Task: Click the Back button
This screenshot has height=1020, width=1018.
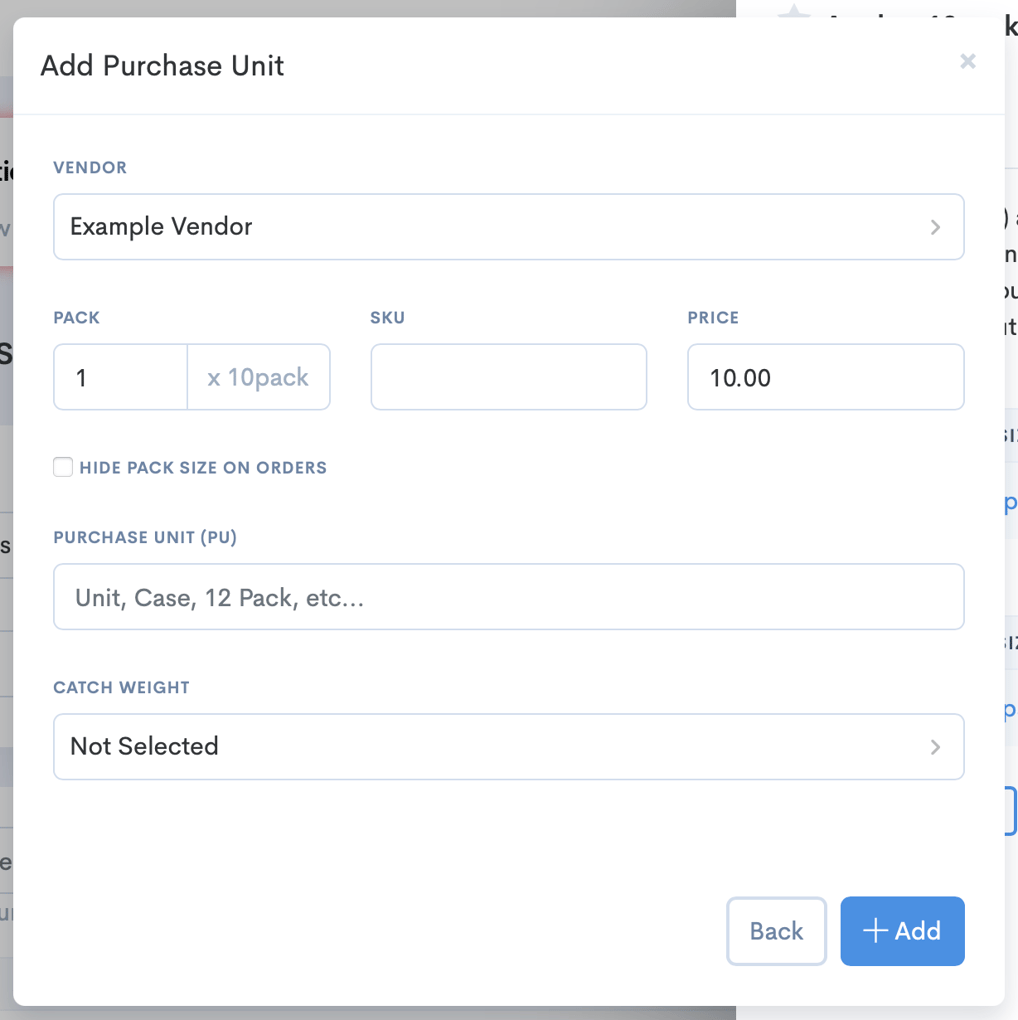Action: tap(776, 931)
